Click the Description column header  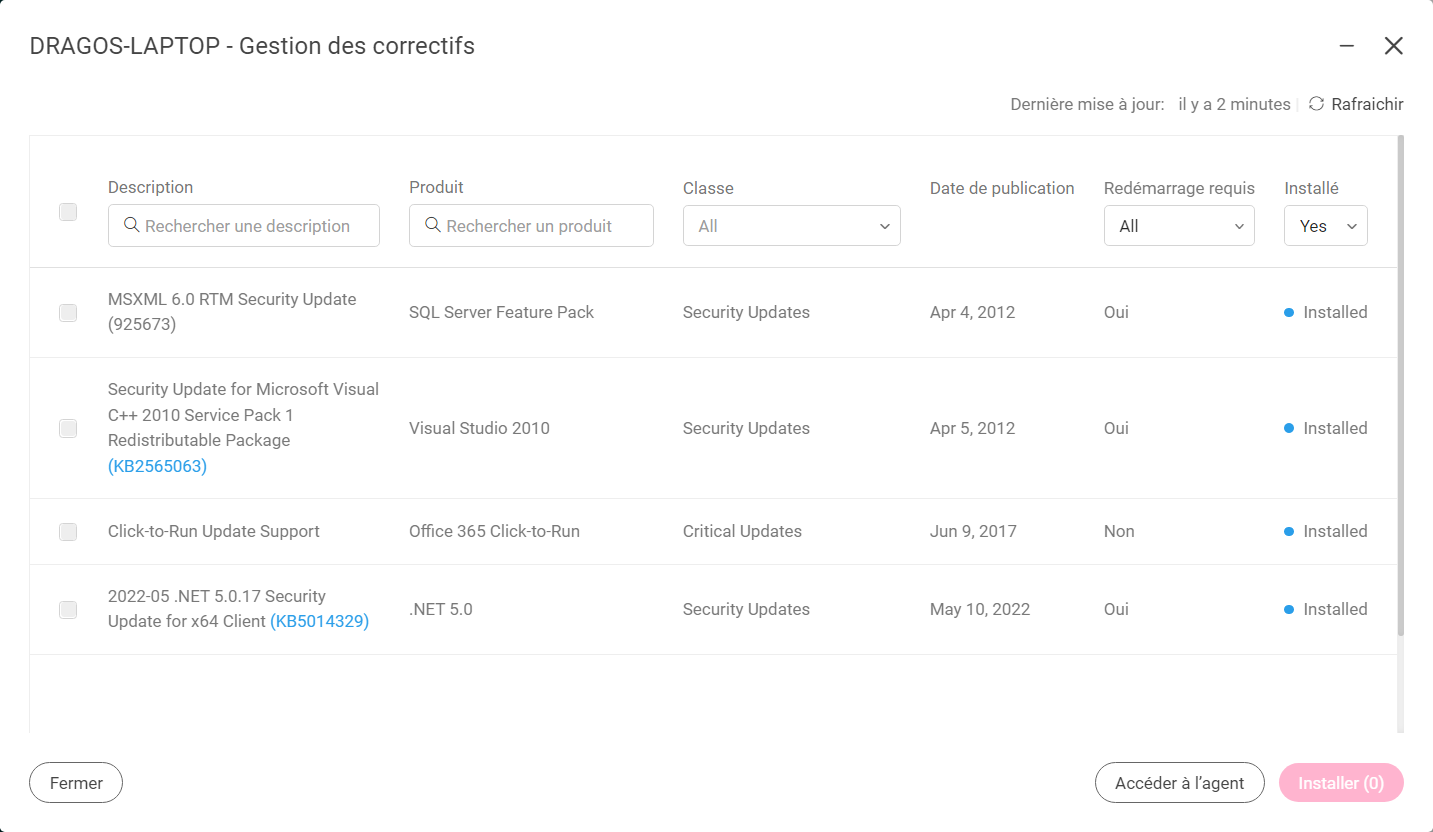coord(150,187)
